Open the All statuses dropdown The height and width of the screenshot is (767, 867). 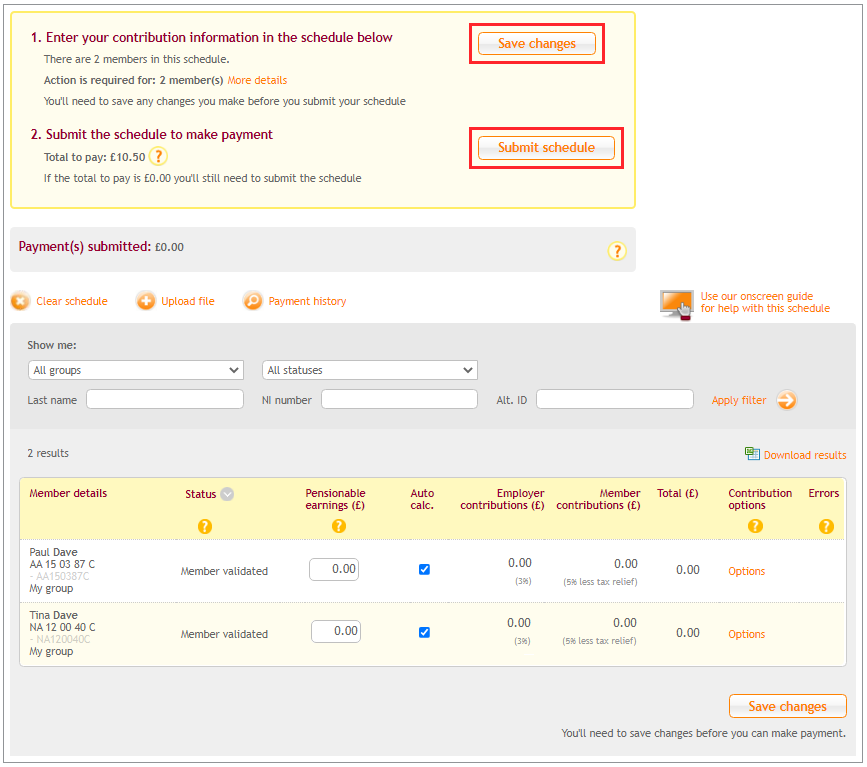click(369, 369)
